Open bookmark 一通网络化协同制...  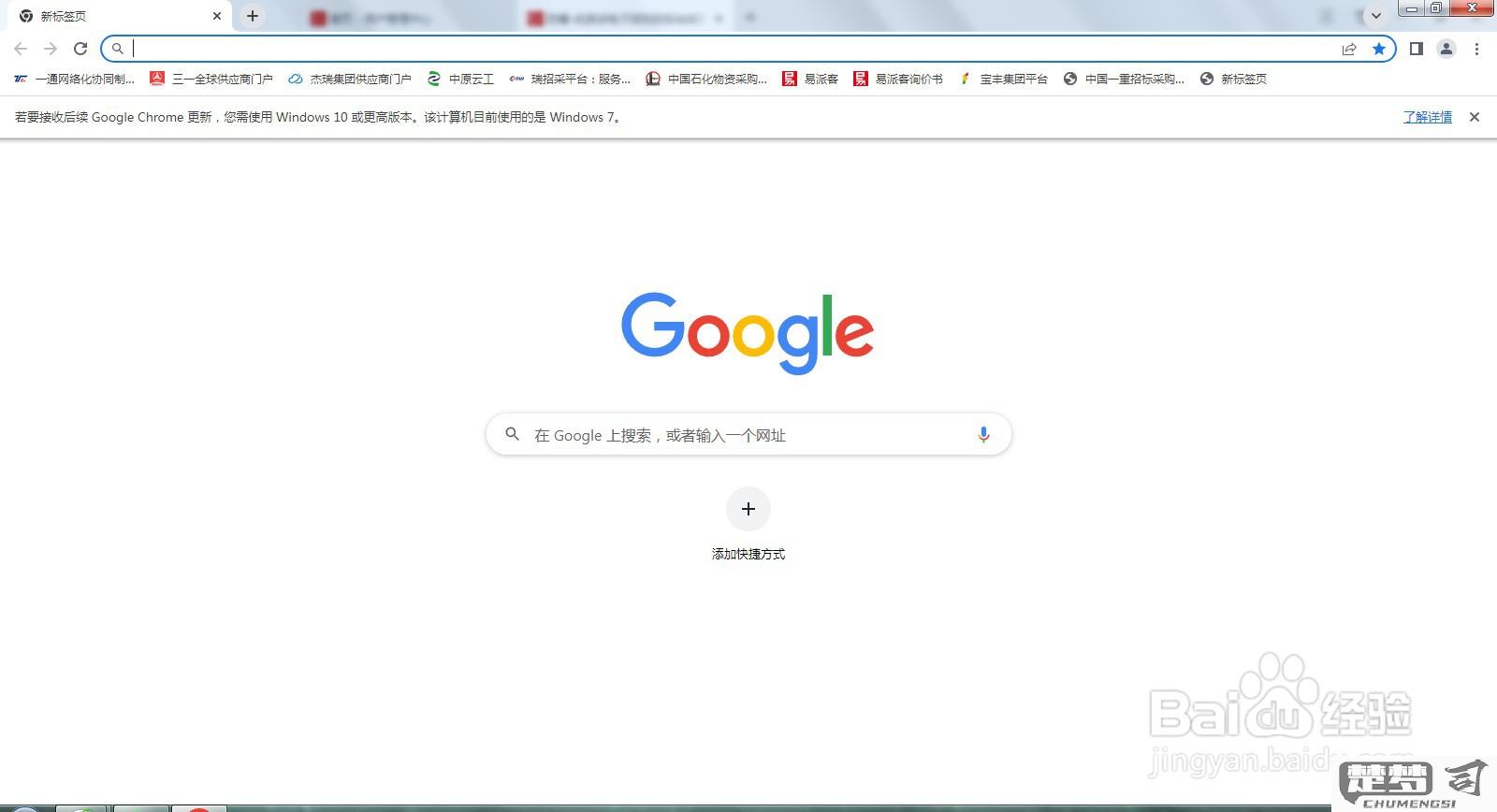75,80
